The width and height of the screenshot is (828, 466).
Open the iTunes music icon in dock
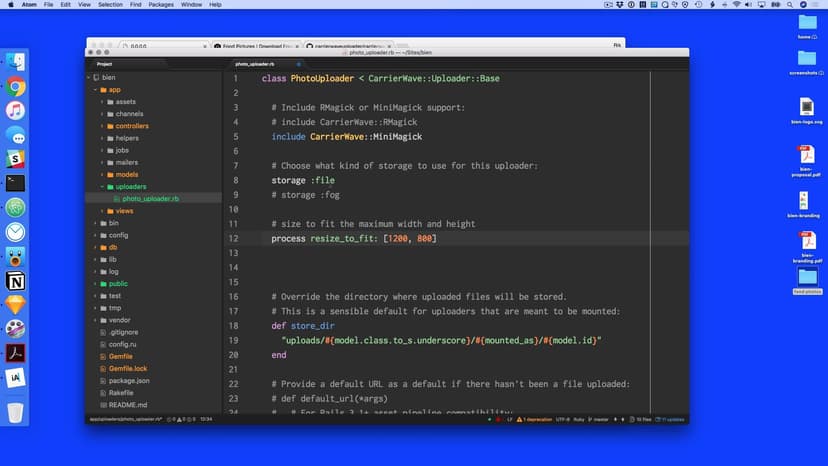(x=15, y=111)
